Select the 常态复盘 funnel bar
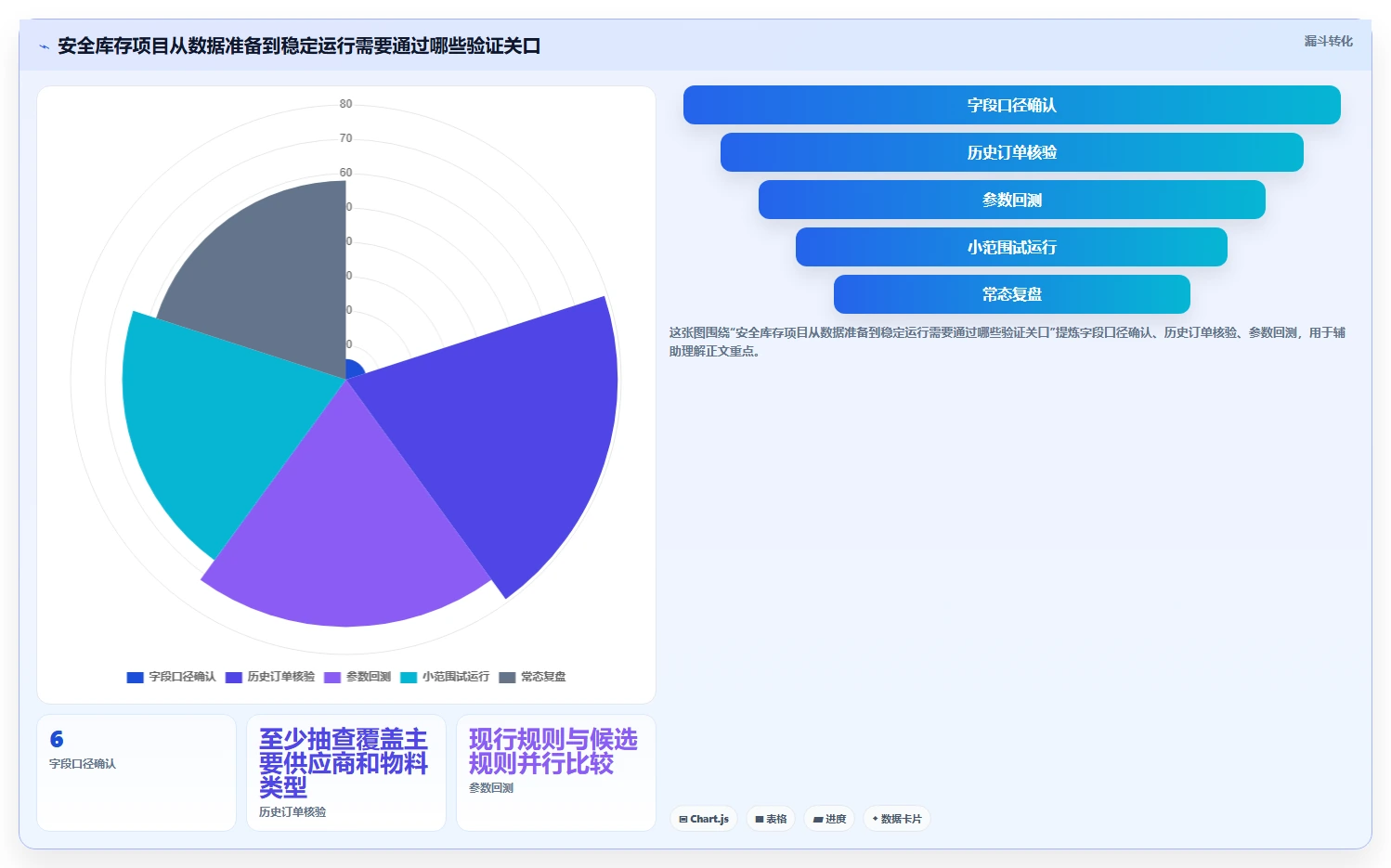The height and width of the screenshot is (868, 1391). 1012,294
